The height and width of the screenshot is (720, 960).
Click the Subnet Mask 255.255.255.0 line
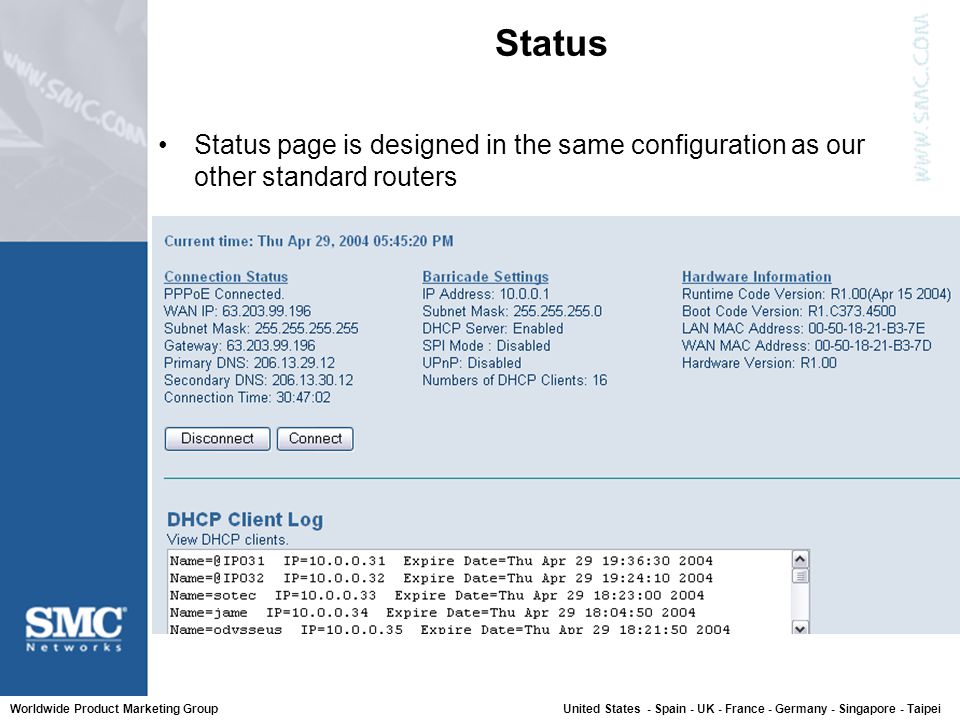512,311
